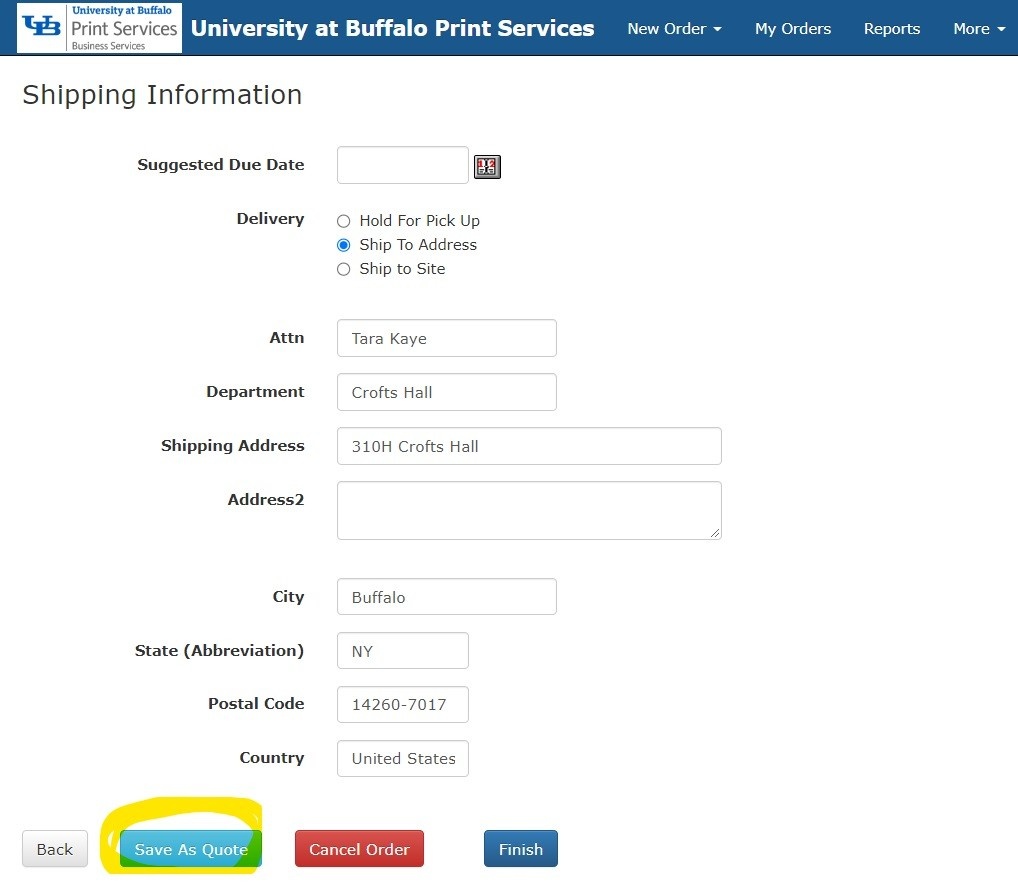Go to My Orders page
The height and width of the screenshot is (888, 1018).
(792, 29)
